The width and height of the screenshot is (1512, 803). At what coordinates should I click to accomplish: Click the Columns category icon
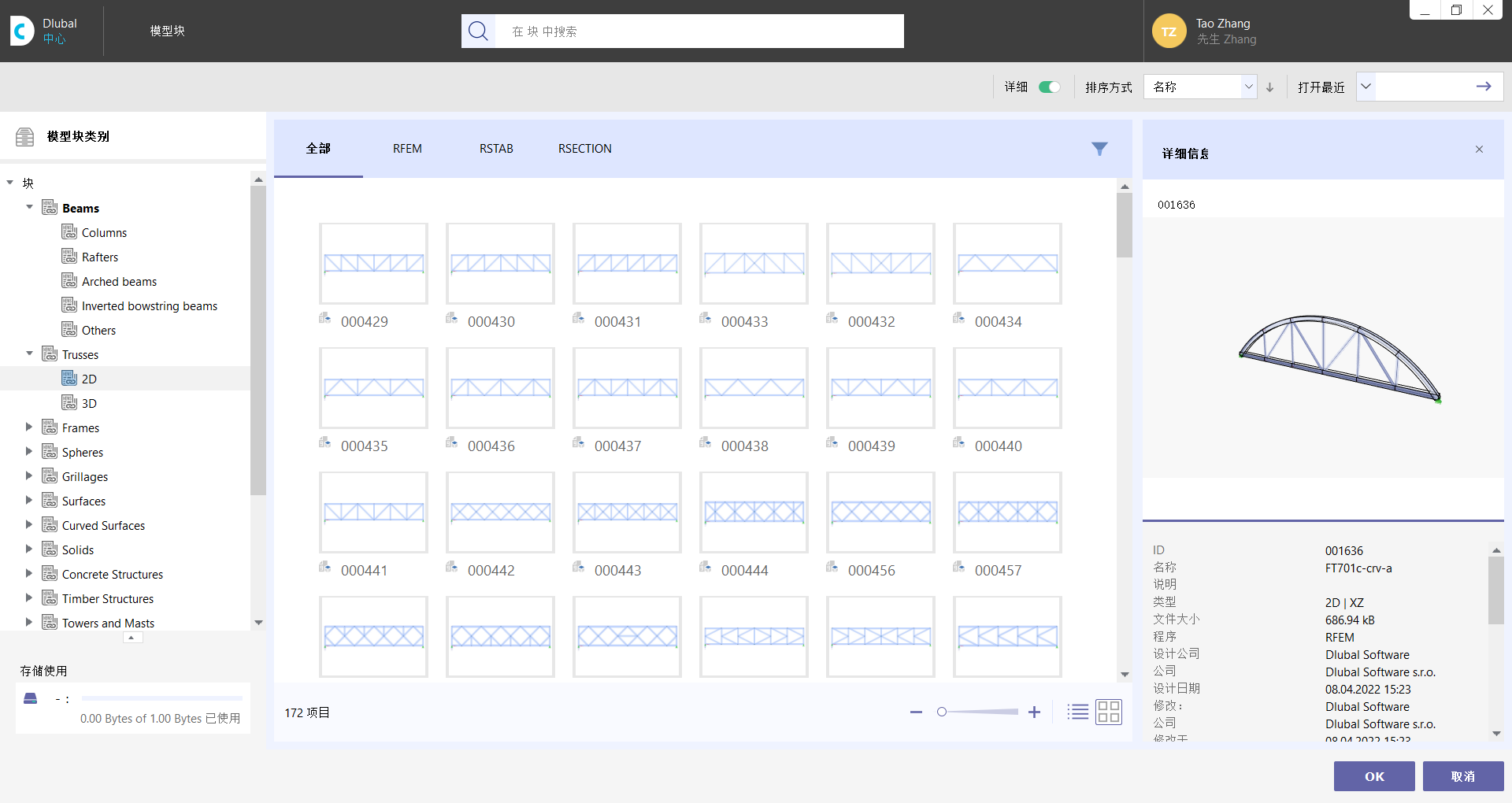point(69,232)
